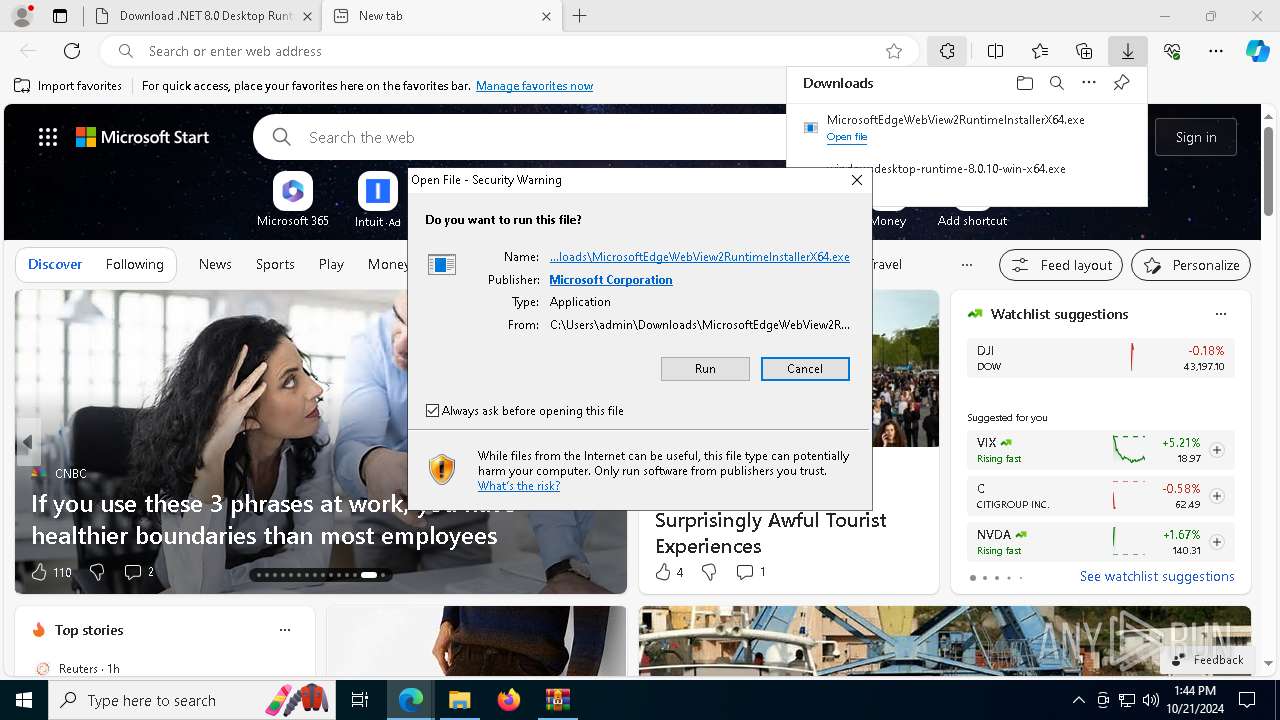
Task: Cancel the Open File security warning
Action: 805,369
